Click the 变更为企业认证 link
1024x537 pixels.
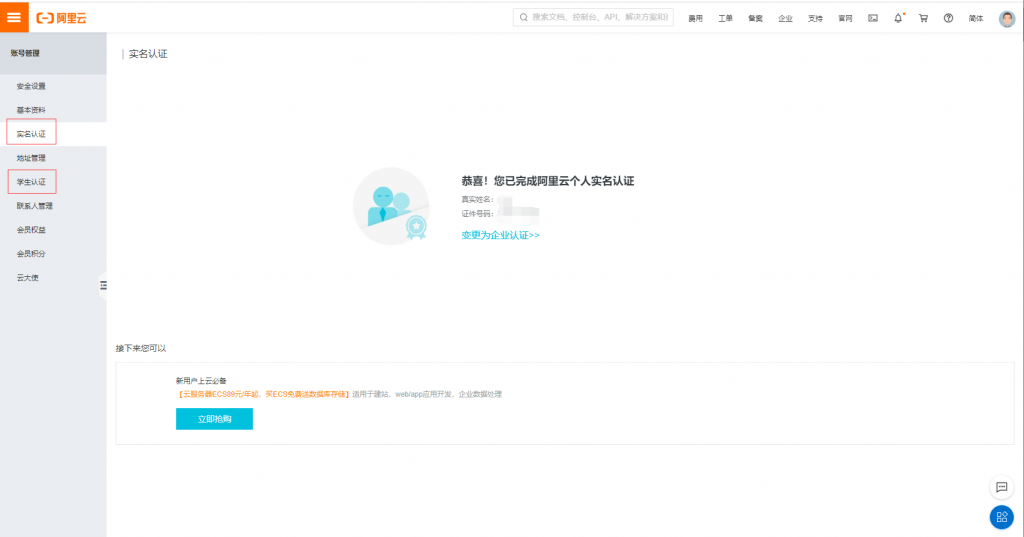pyautogui.click(x=500, y=235)
